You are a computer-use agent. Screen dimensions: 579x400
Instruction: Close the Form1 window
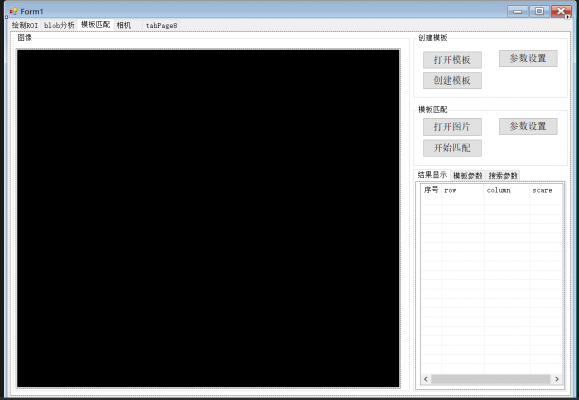561,11
